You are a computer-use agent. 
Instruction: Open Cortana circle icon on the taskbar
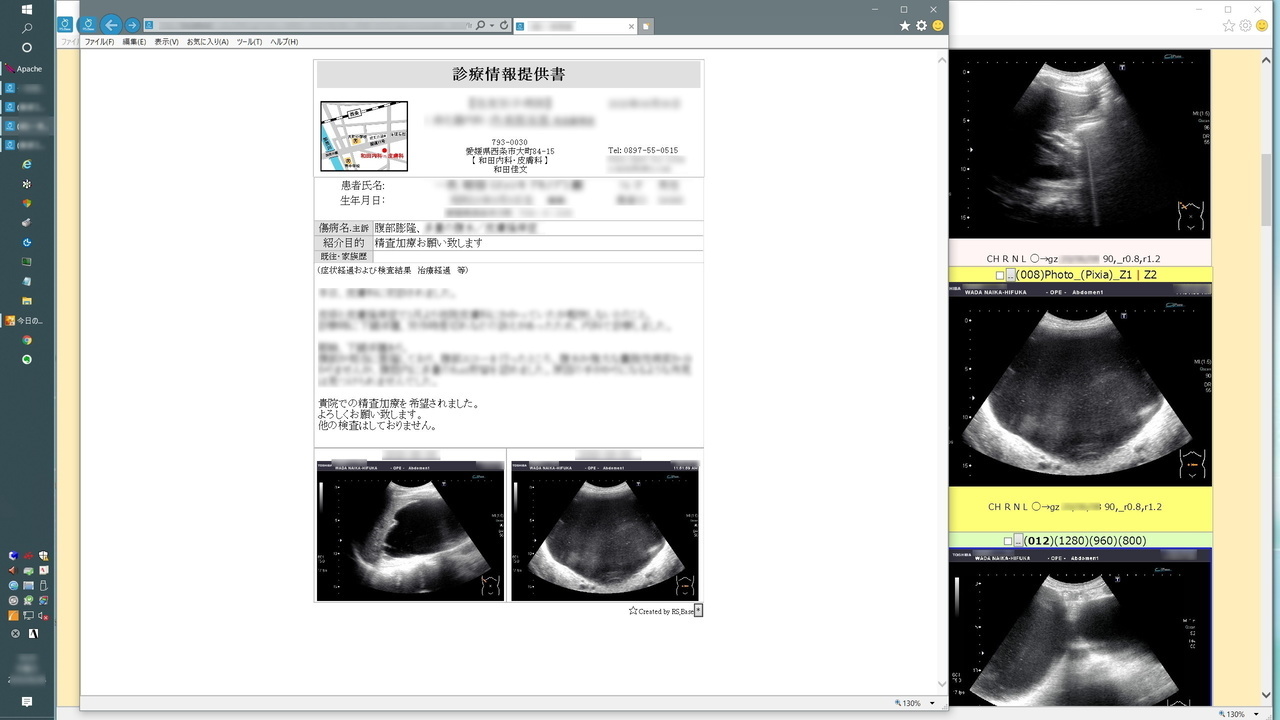tap(27, 47)
